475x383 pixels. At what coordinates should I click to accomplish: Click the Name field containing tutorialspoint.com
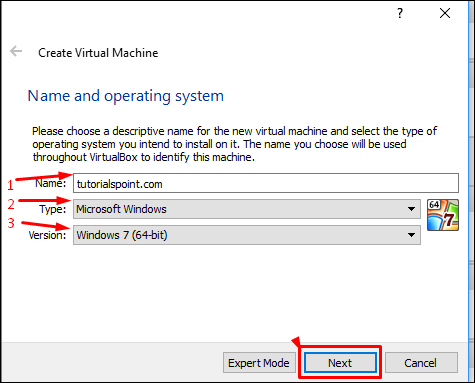(266, 183)
